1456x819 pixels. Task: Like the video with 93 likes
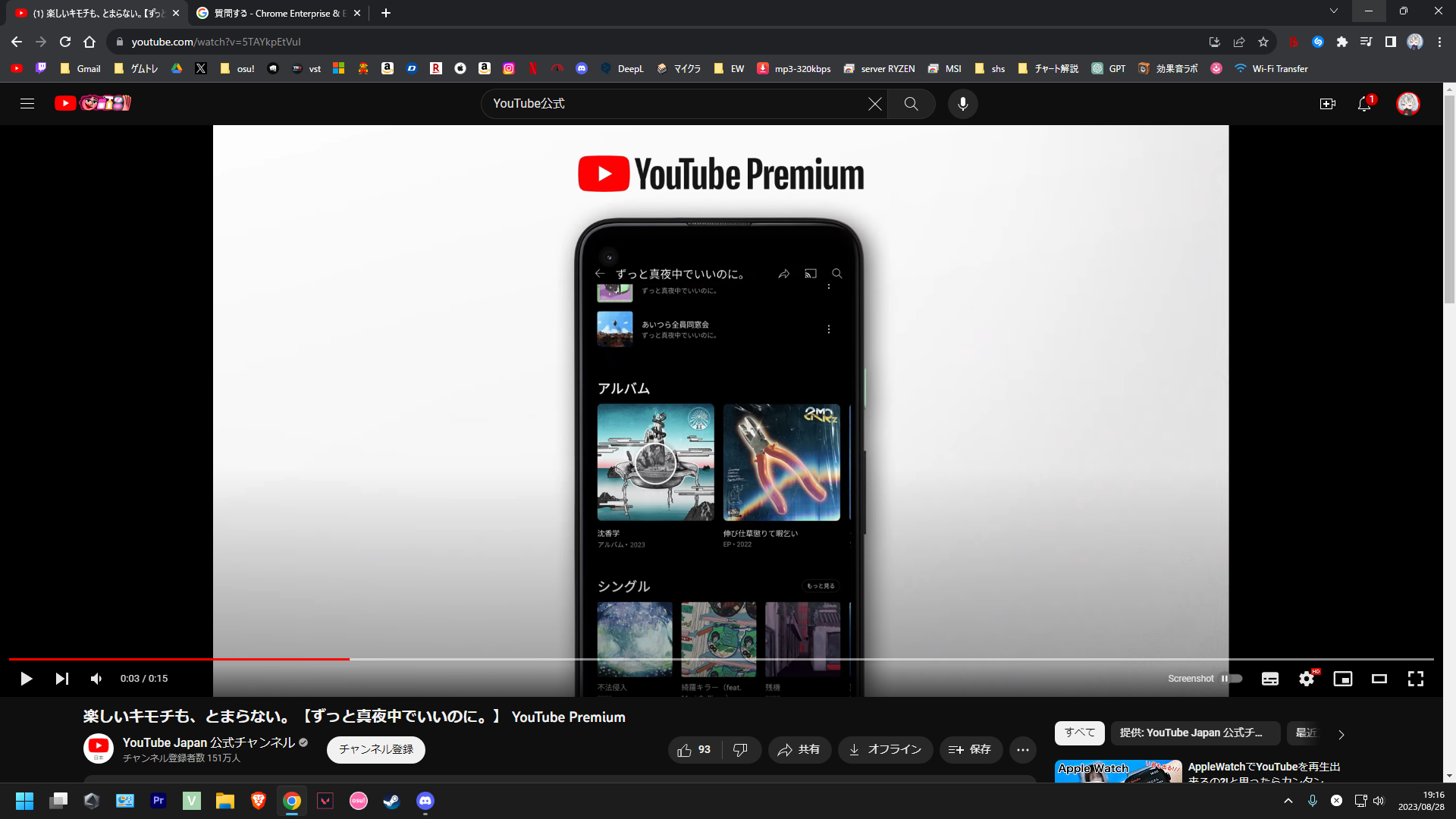(x=695, y=750)
